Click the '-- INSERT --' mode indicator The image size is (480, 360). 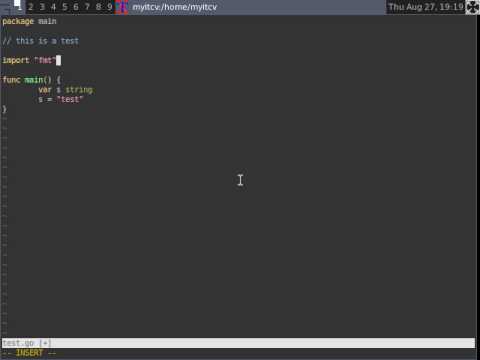29,353
